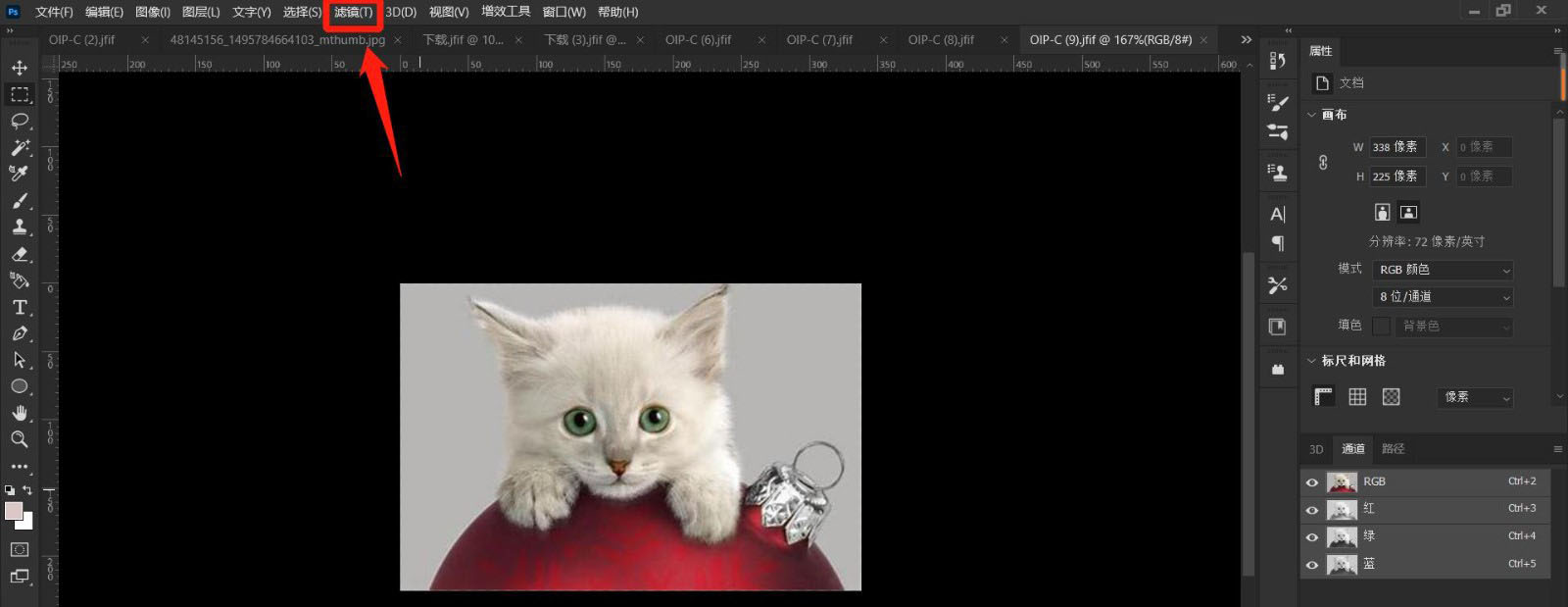Select the Eyedropper tool
The width and height of the screenshot is (1568, 607).
[19, 174]
